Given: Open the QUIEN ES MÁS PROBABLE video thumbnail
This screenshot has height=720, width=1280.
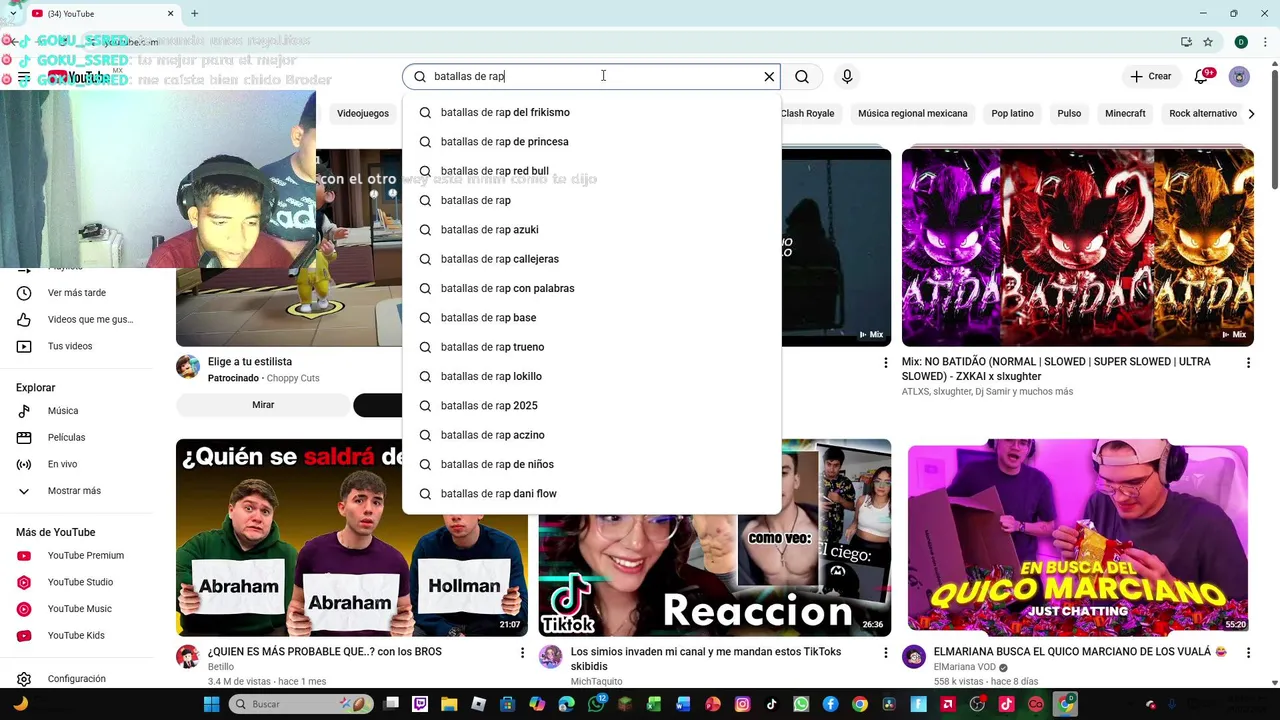Looking at the screenshot, I should click(x=352, y=537).
